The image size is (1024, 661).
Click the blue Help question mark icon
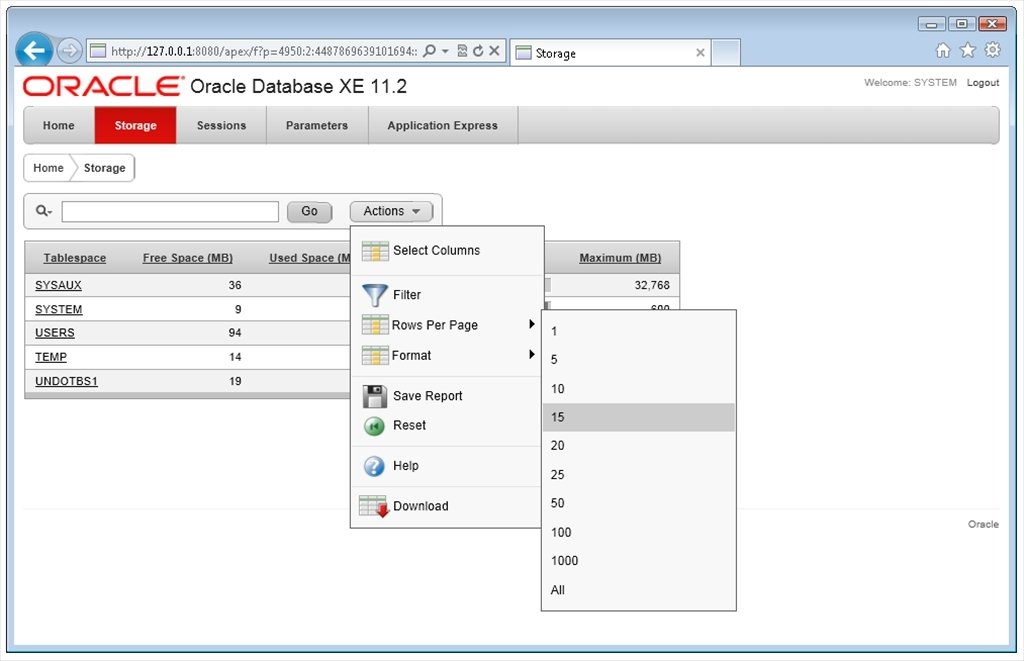tap(374, 466)
